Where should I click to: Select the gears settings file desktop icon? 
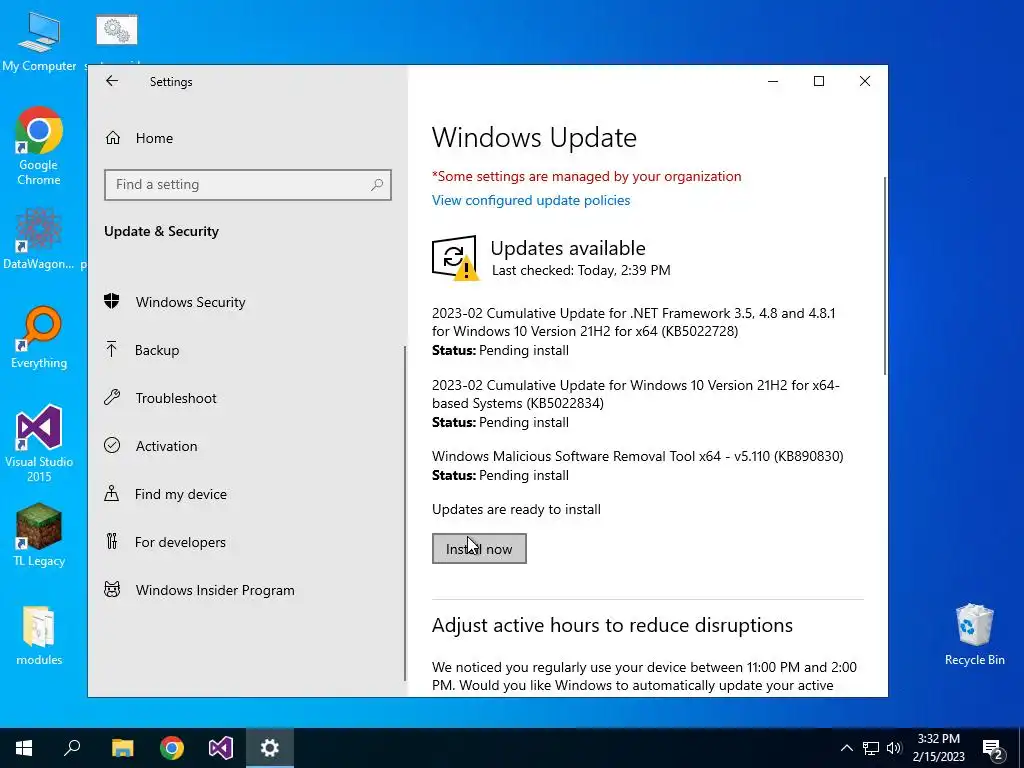coord(117,30)
